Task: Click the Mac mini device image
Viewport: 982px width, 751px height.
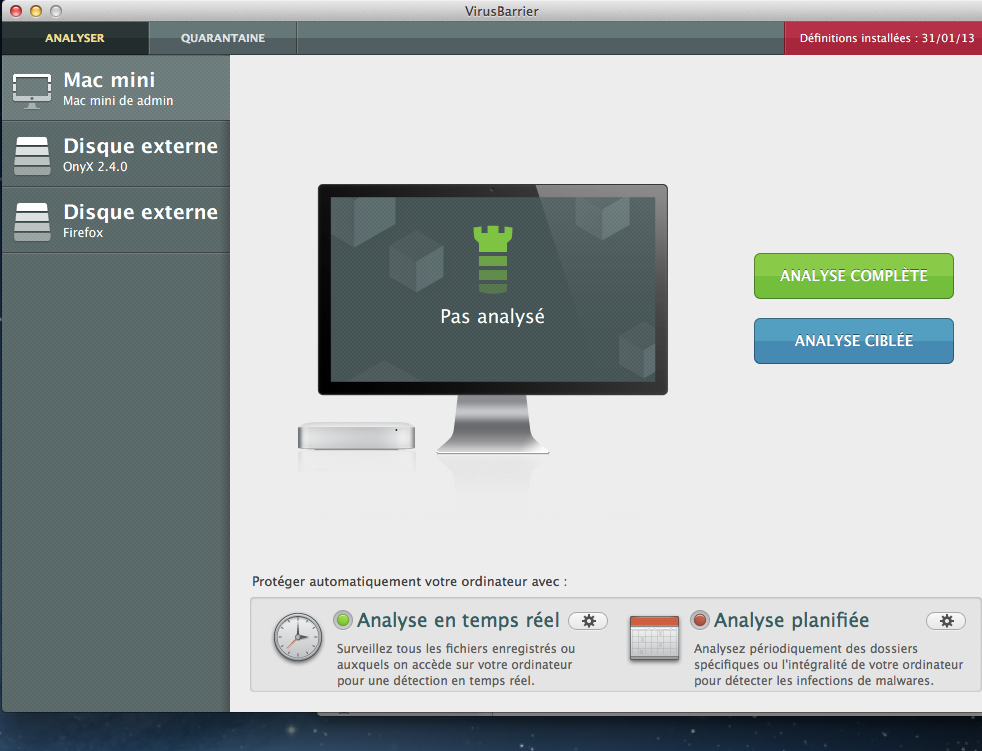Action: pyautogui.click(x=356, y=436)
